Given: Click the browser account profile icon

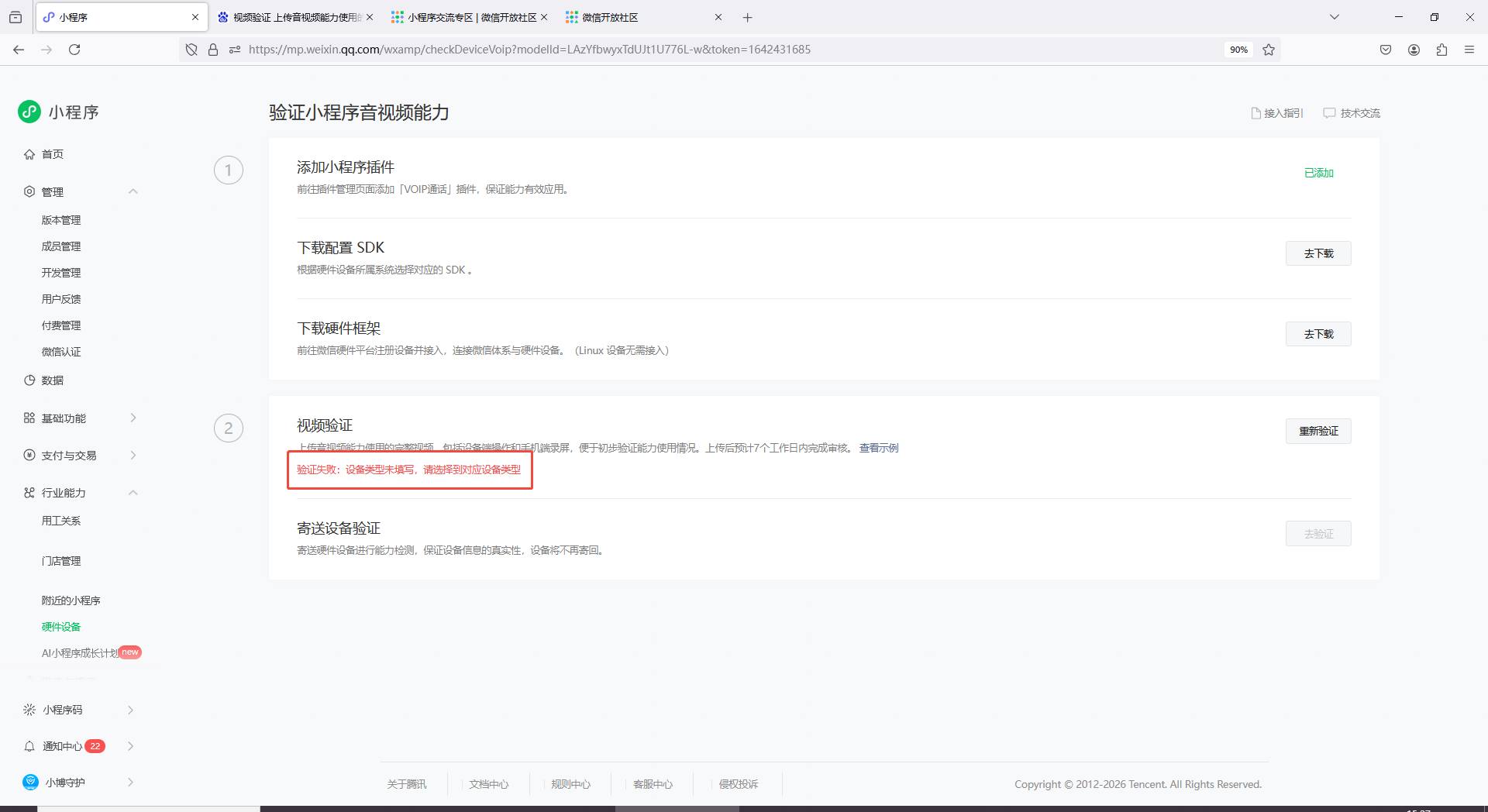Looking at the screenshot, I should 1414,50.
